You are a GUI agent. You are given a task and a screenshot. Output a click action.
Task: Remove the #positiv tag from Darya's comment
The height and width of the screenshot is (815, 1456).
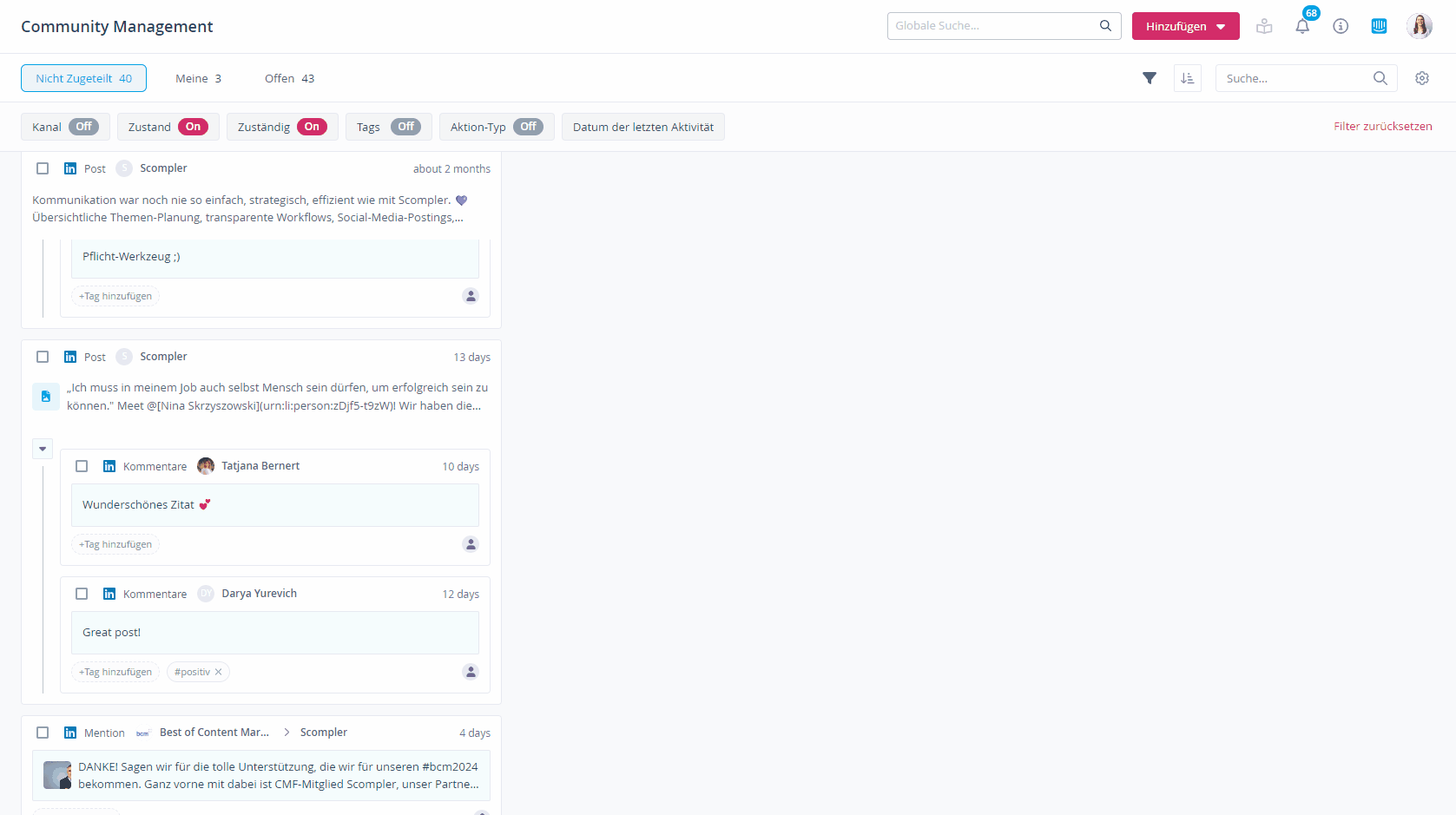point(218,672)
